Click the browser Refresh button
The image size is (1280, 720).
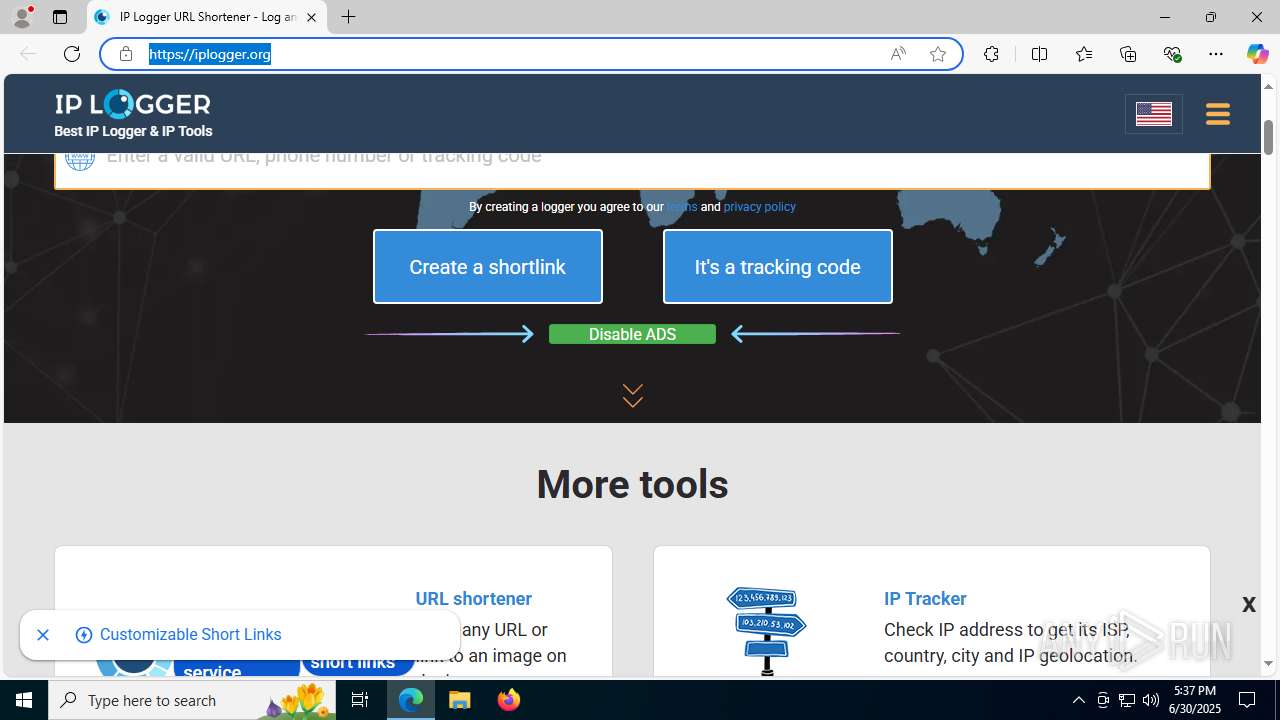(x=72, y=54)
